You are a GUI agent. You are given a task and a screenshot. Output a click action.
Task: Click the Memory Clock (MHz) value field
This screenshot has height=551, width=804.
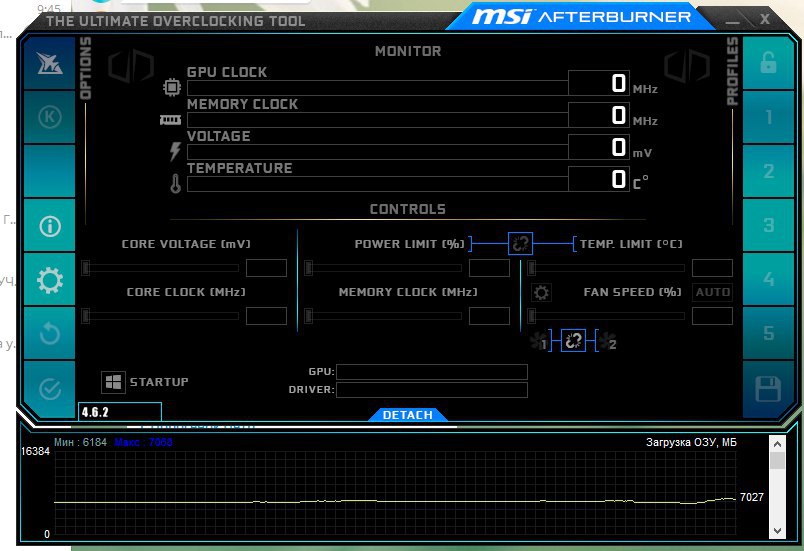click(489, 316)
